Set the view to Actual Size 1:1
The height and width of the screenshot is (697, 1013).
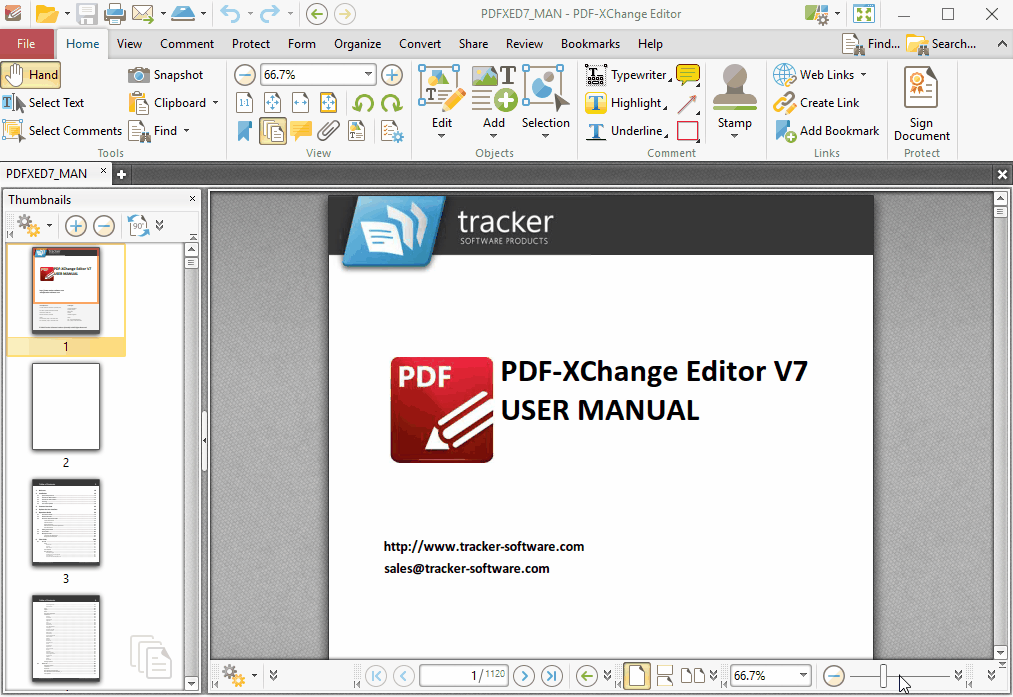(244, 103)
